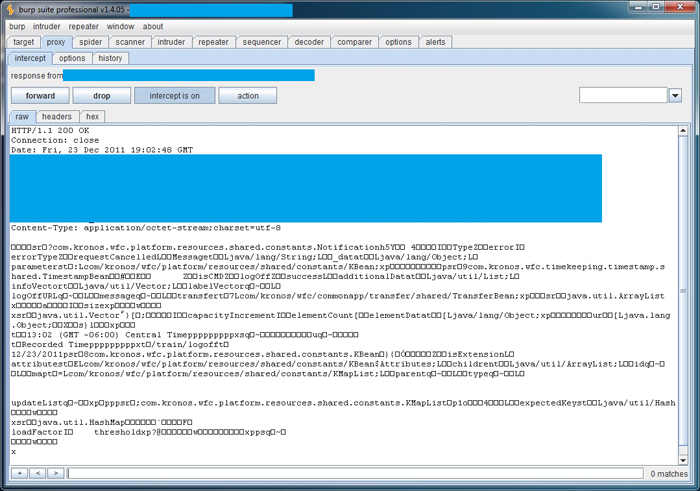The image size is (700, 491).
Task: Click the plus button beside search box
Action: [x=20, y=473]
